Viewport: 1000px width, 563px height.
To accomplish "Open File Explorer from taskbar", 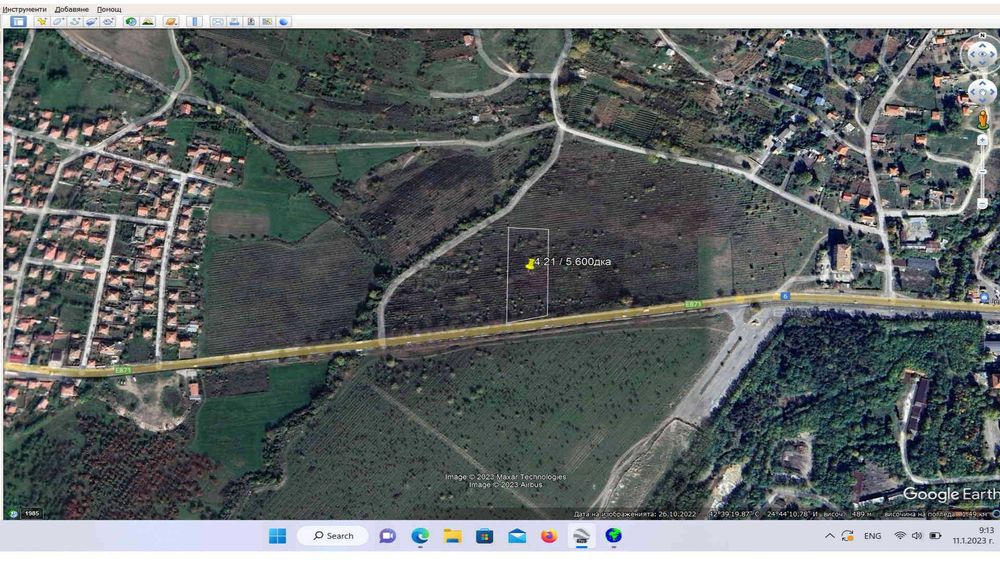I will click(452, 536).
